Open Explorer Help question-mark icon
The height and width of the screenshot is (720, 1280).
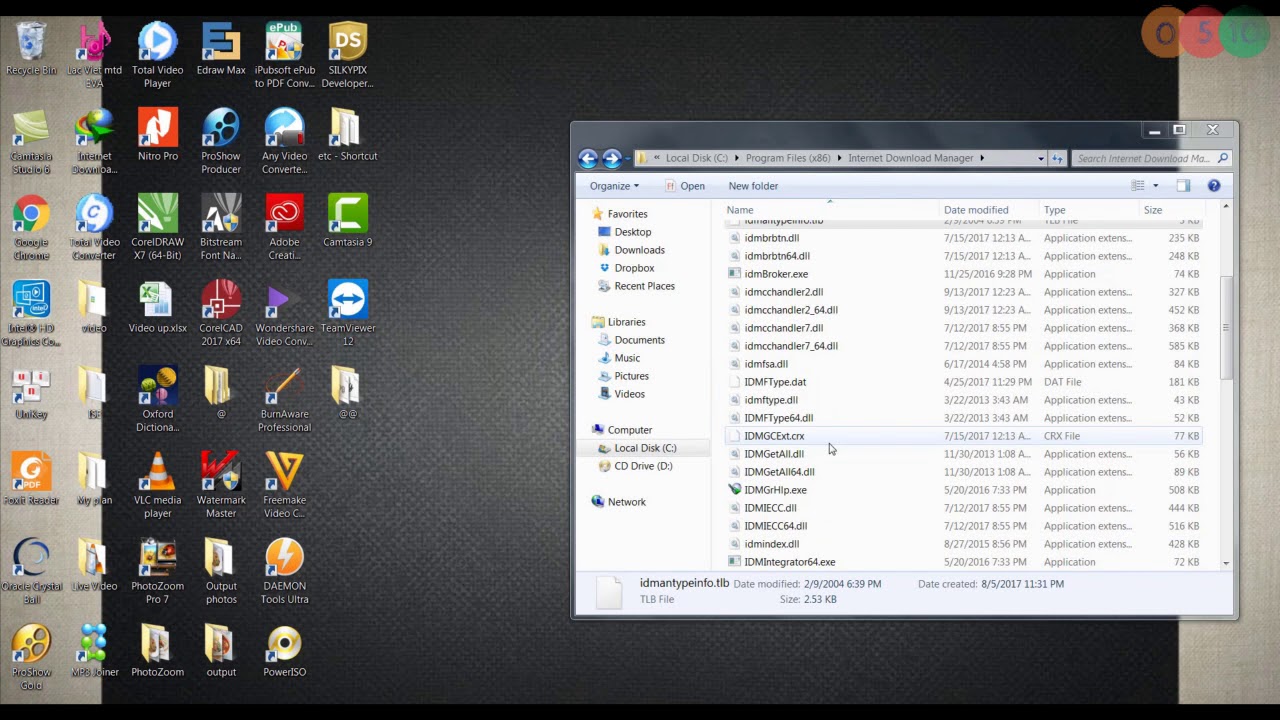[1214, 186]
